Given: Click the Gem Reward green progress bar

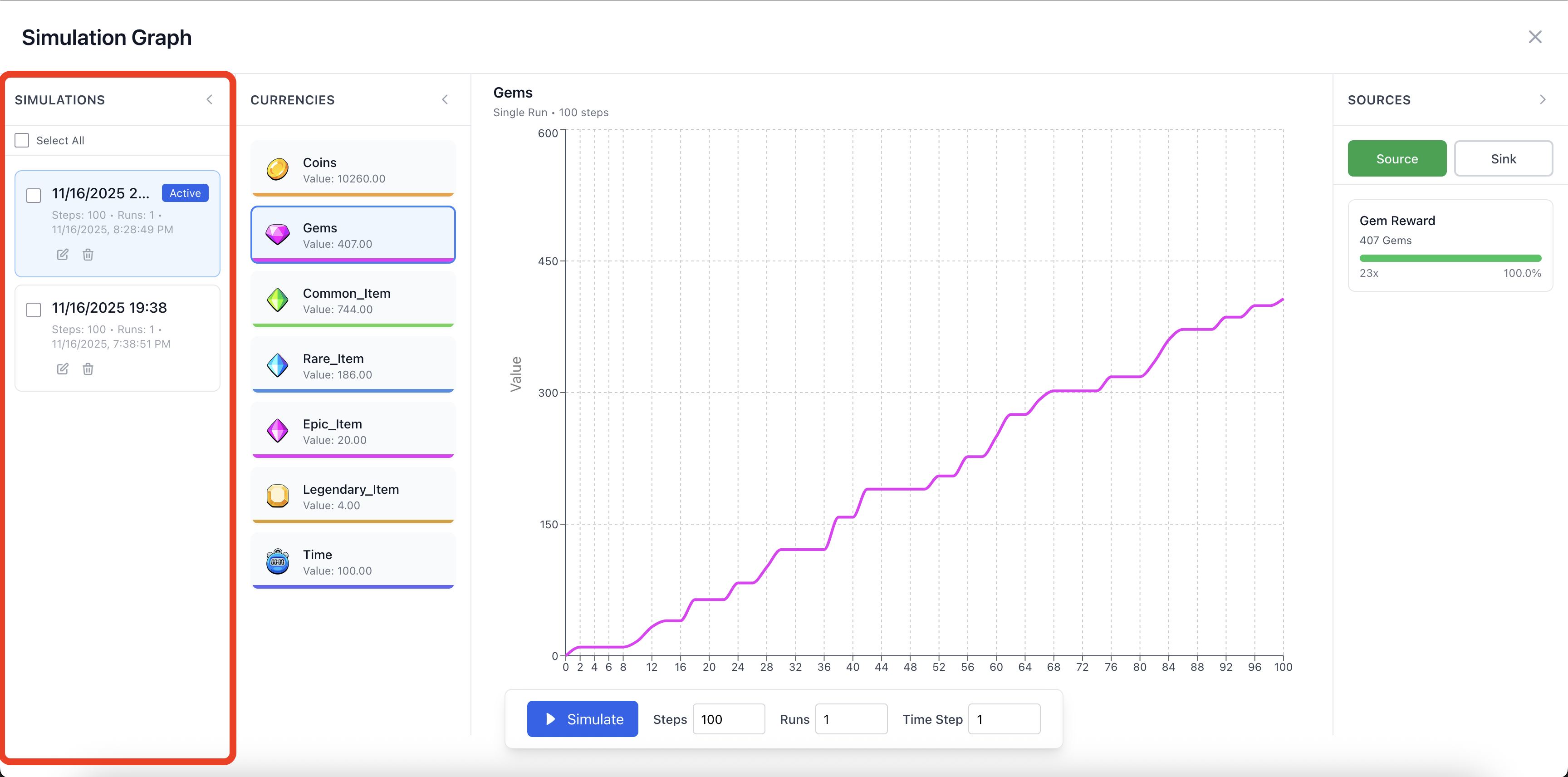Looking at the screenshot, I should (1450, 258).
